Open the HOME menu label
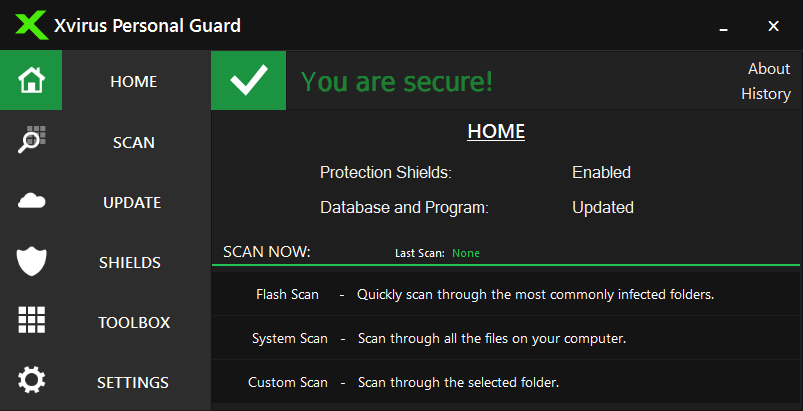803x411 pixels. pos(134,81)
